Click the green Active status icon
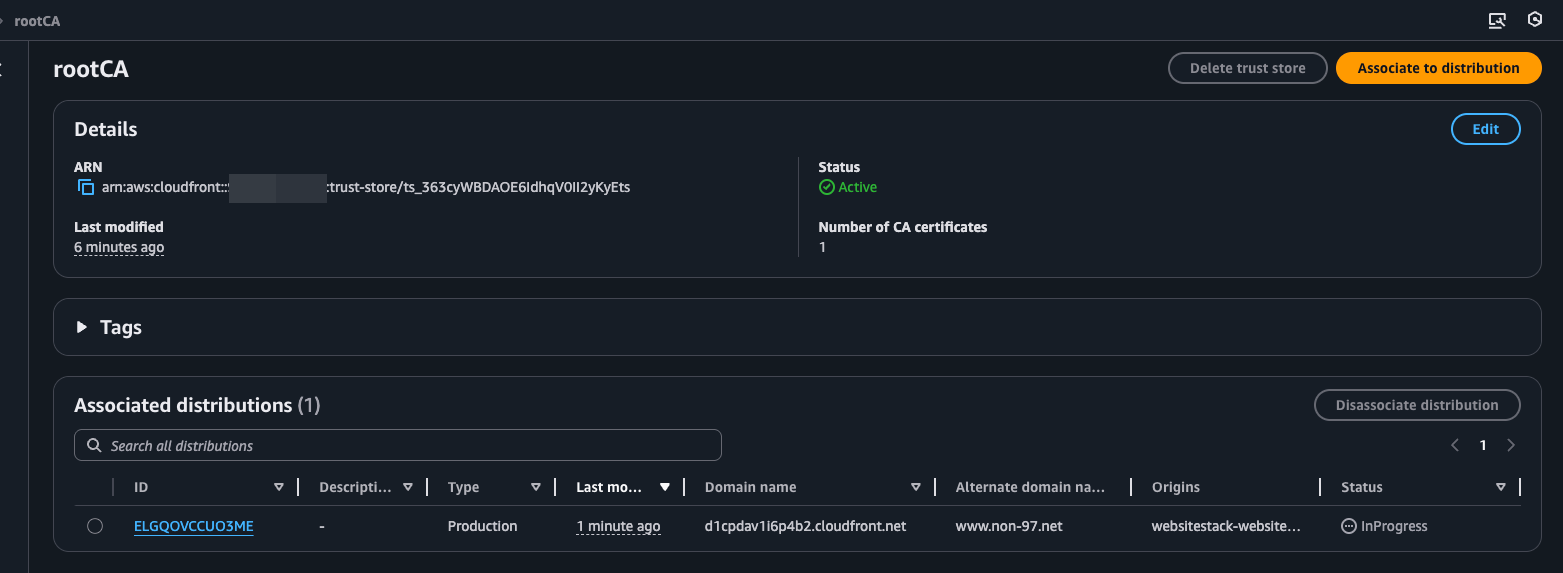This screenshot has height=573, width=1563. [826, 188]
